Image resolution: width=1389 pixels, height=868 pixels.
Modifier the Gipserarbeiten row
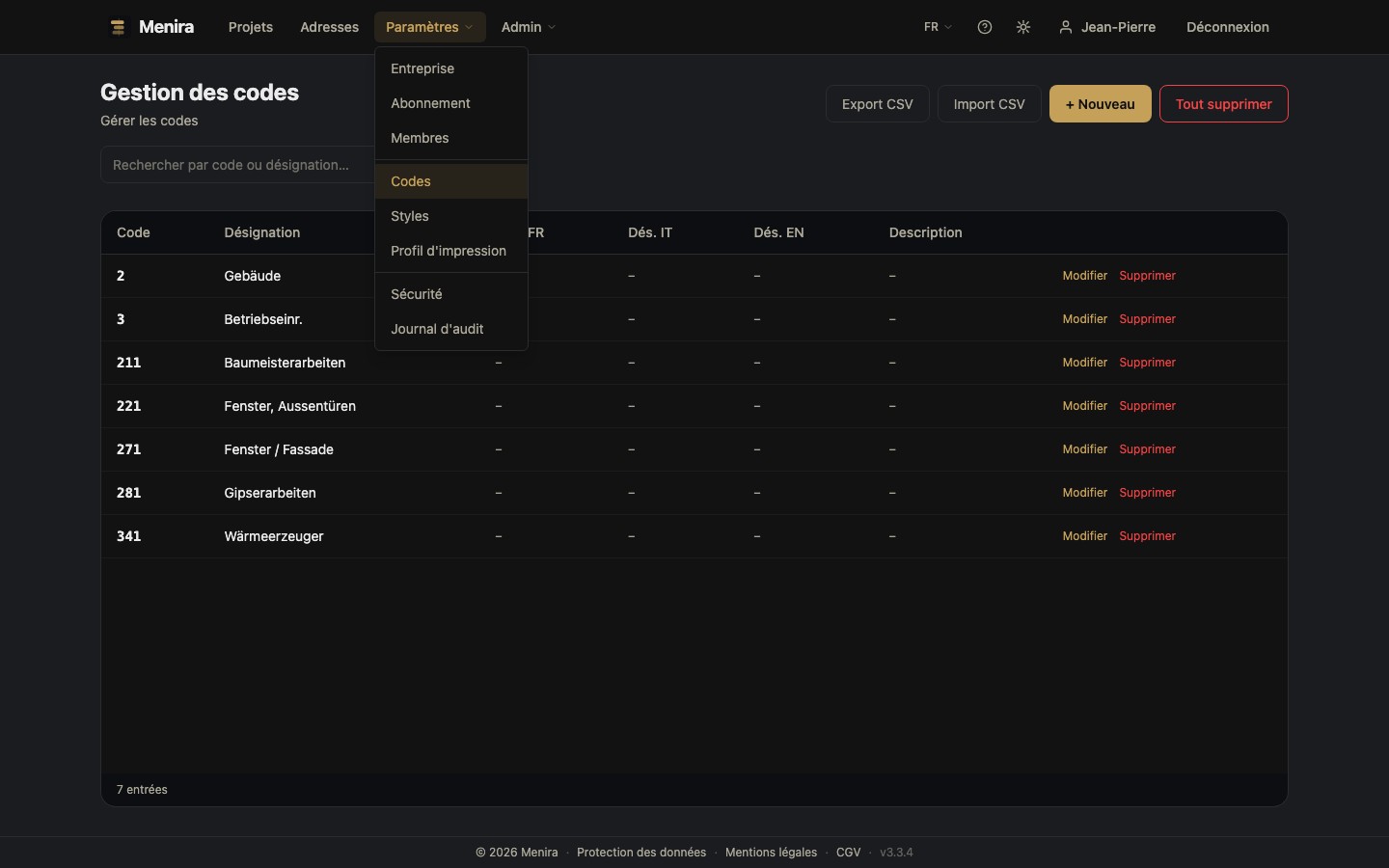tap(1084, 493)
